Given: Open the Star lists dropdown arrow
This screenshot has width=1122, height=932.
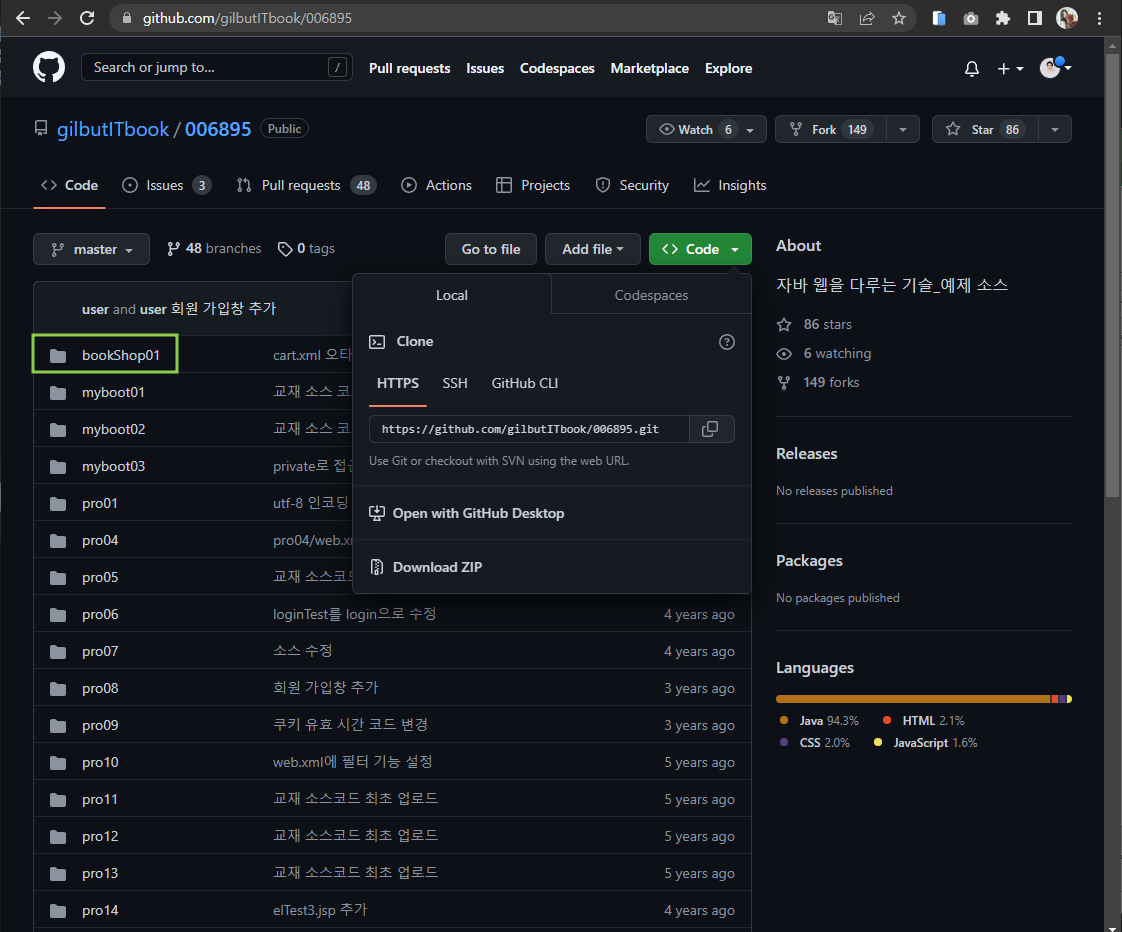Looking at the screenshot, I should point(1055,130).
